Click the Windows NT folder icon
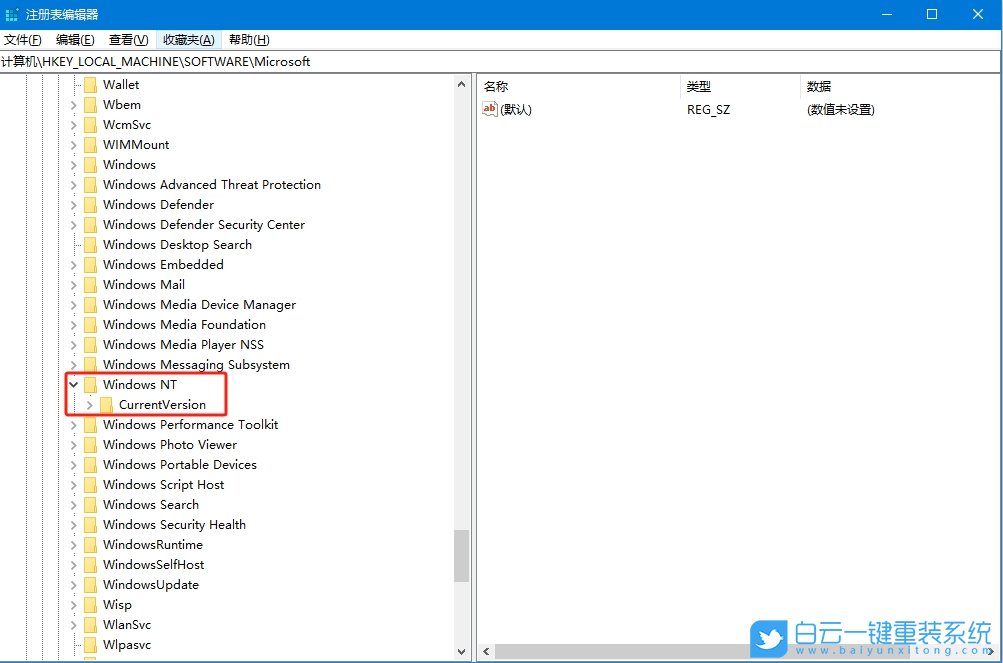Viewport: 1003px width, 663px height. click(x=91, y=384)
